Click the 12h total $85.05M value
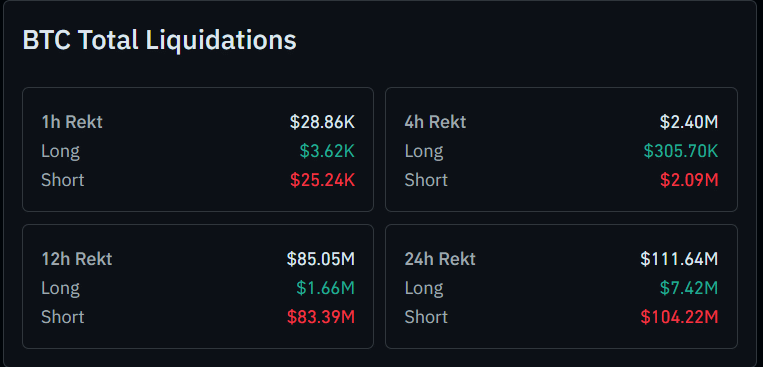 (x=321, y=259)
